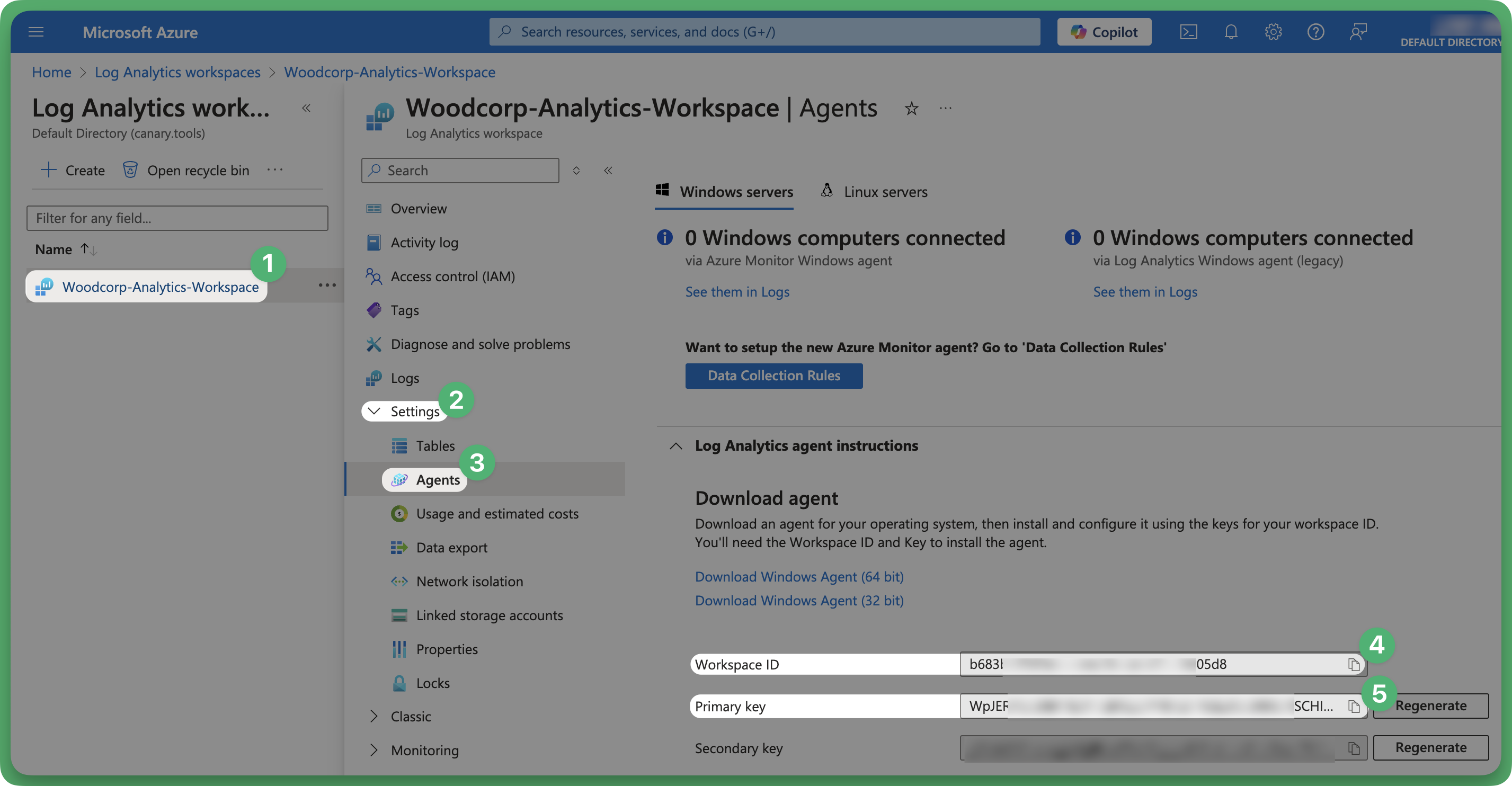Open Log Analytics workspaces breadcrumb

tap(177, 72)
